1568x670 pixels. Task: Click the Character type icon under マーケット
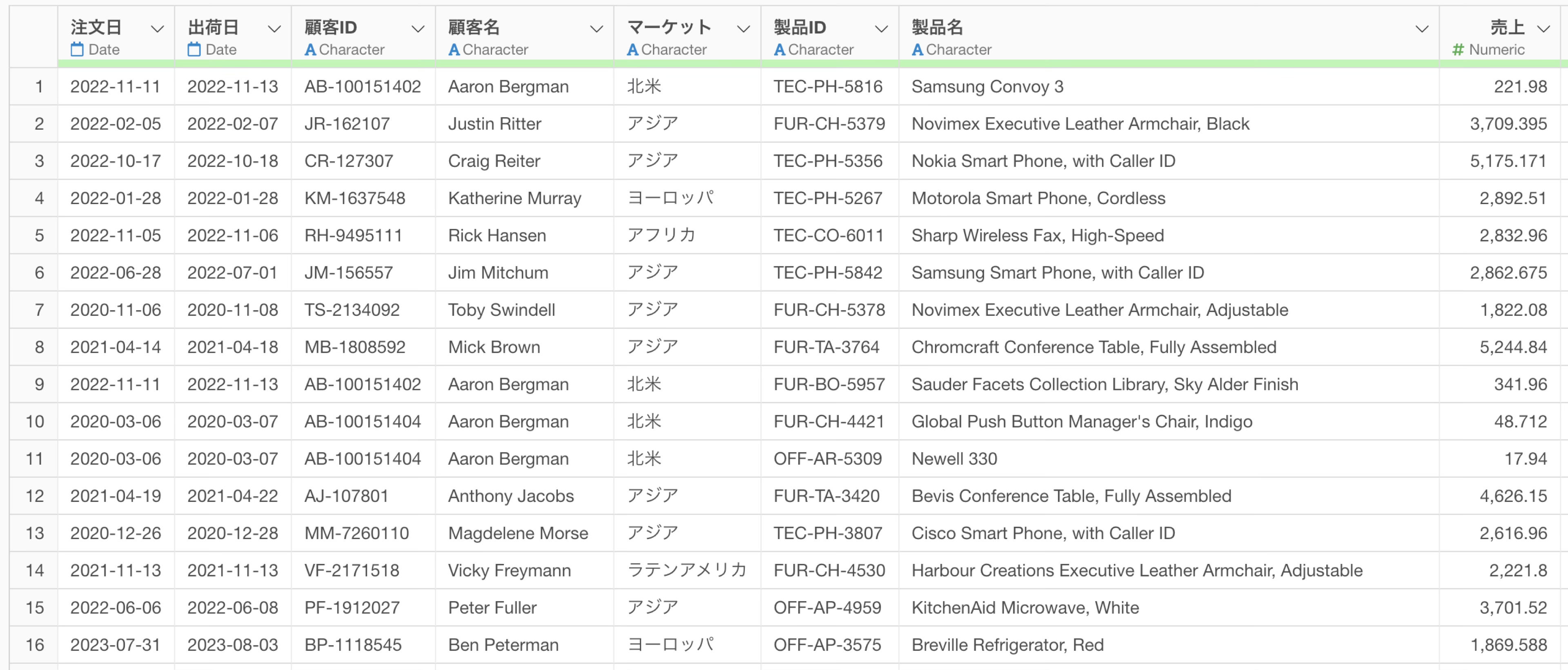click(x=633, y=50)
